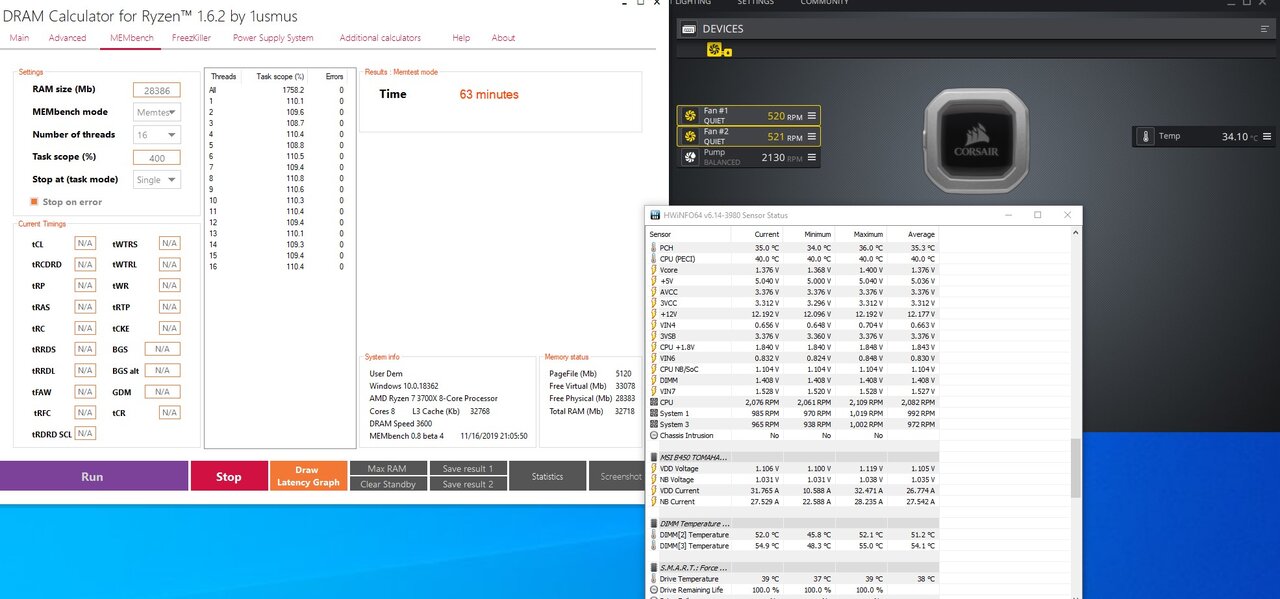Viewport: 1280px width, 599px height.
Task: Click the System 3 fan icon in HWiNFO
Action: pyautogui.click(x=654, y=424)
